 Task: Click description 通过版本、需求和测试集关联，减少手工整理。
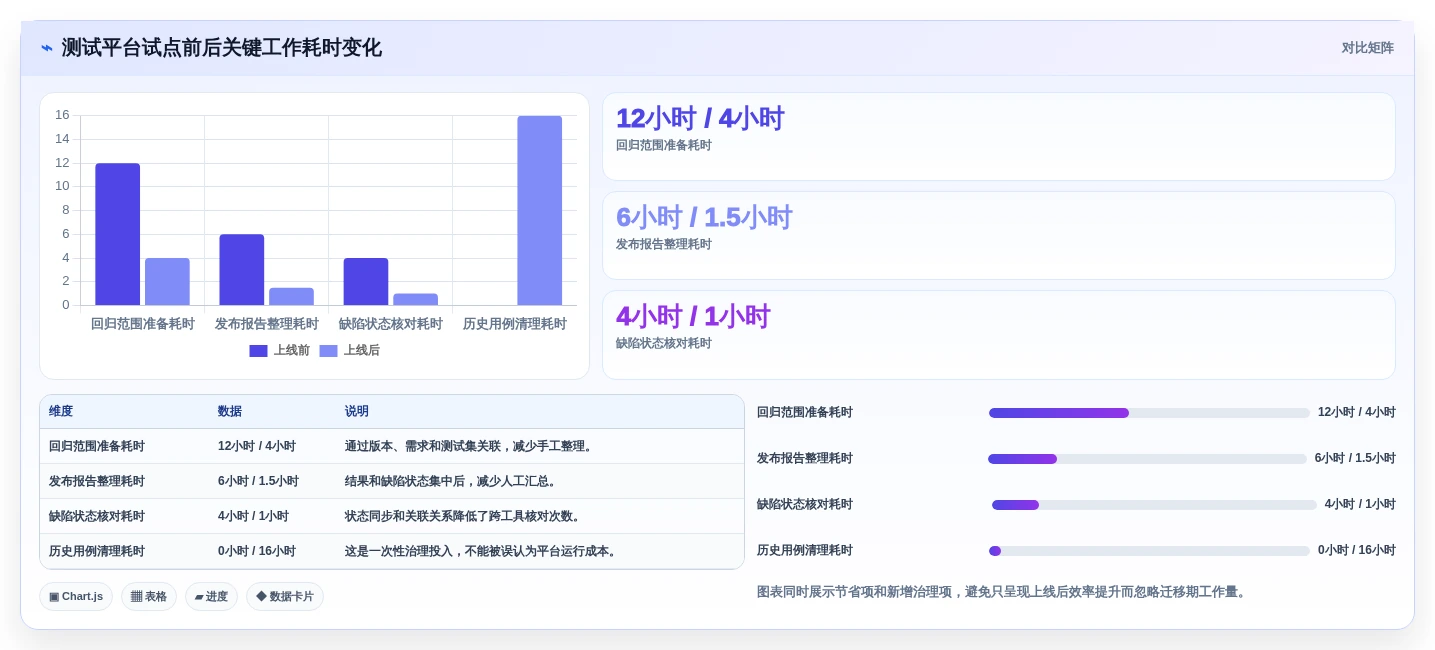pos(471,446)
